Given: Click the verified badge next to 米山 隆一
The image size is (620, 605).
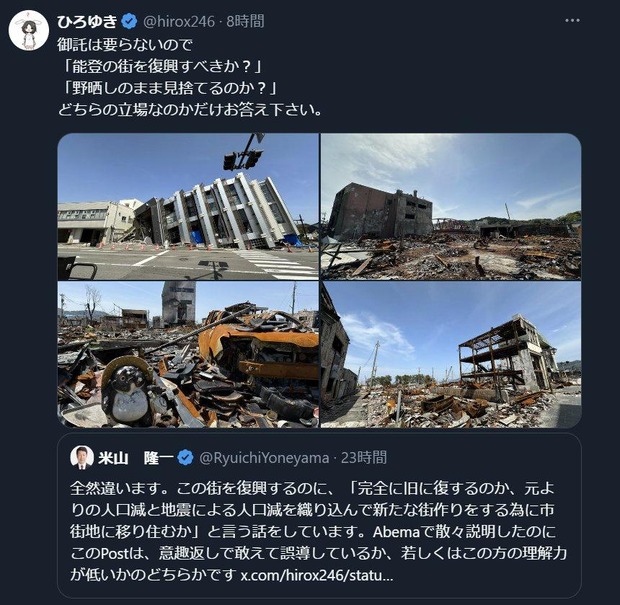Looking at the screenshot, I should (185, 458).
